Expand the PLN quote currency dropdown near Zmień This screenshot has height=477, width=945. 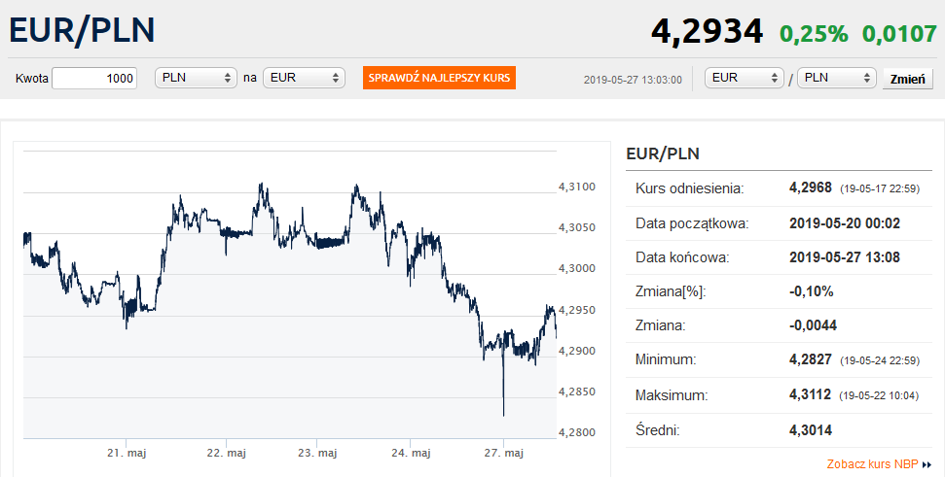(x=836, y=78)
